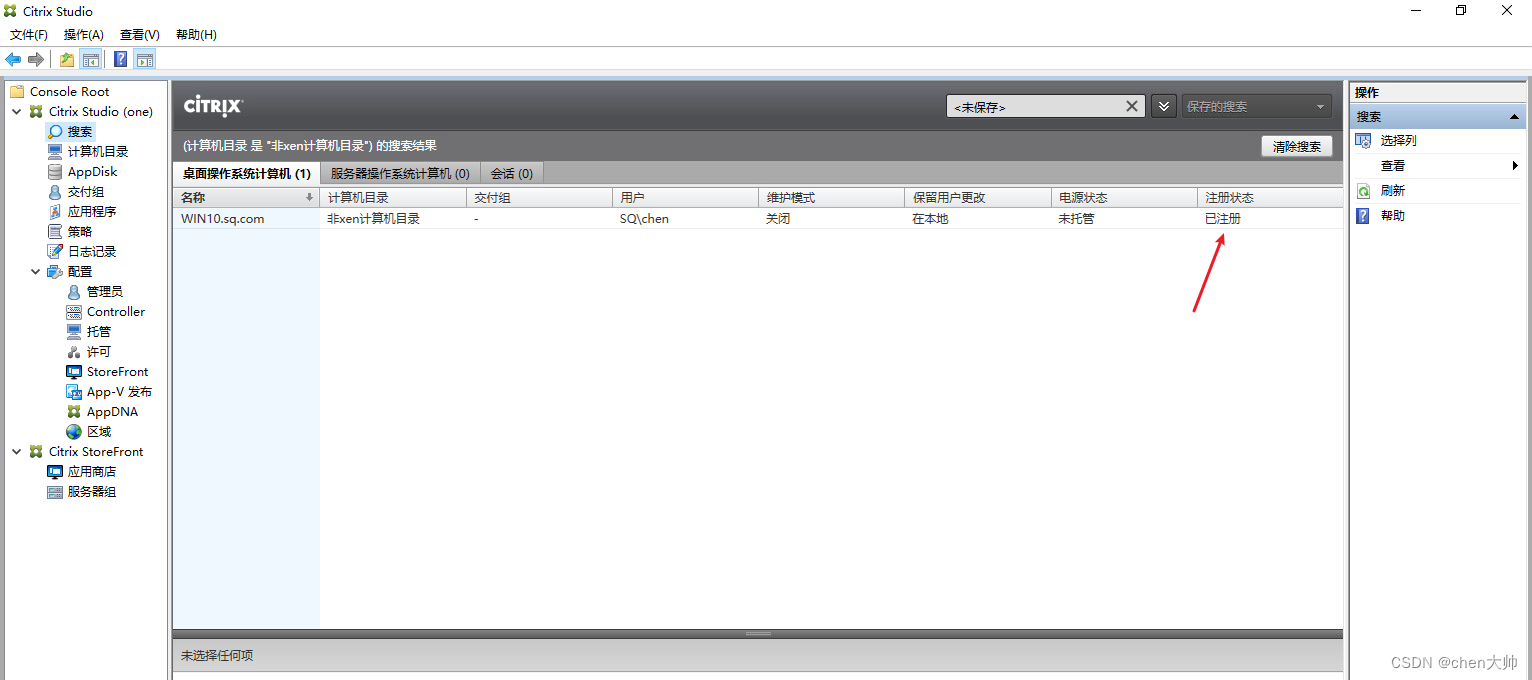Click the details pane splitter grip handle
This screenshot has width=1532, height=680.
tap(758, 633)
